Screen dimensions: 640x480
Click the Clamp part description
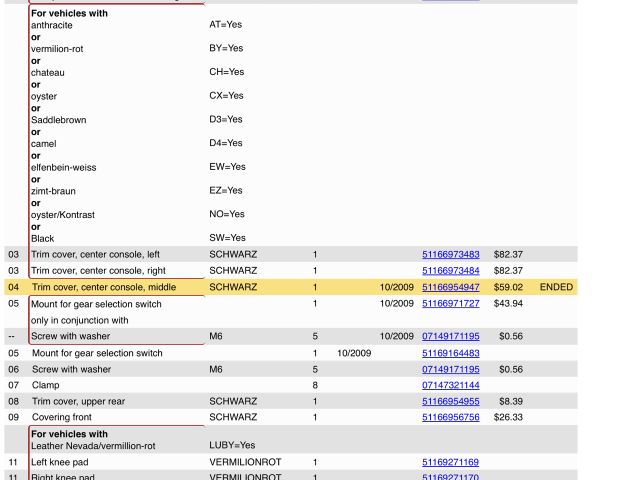(x=45, y=385)
